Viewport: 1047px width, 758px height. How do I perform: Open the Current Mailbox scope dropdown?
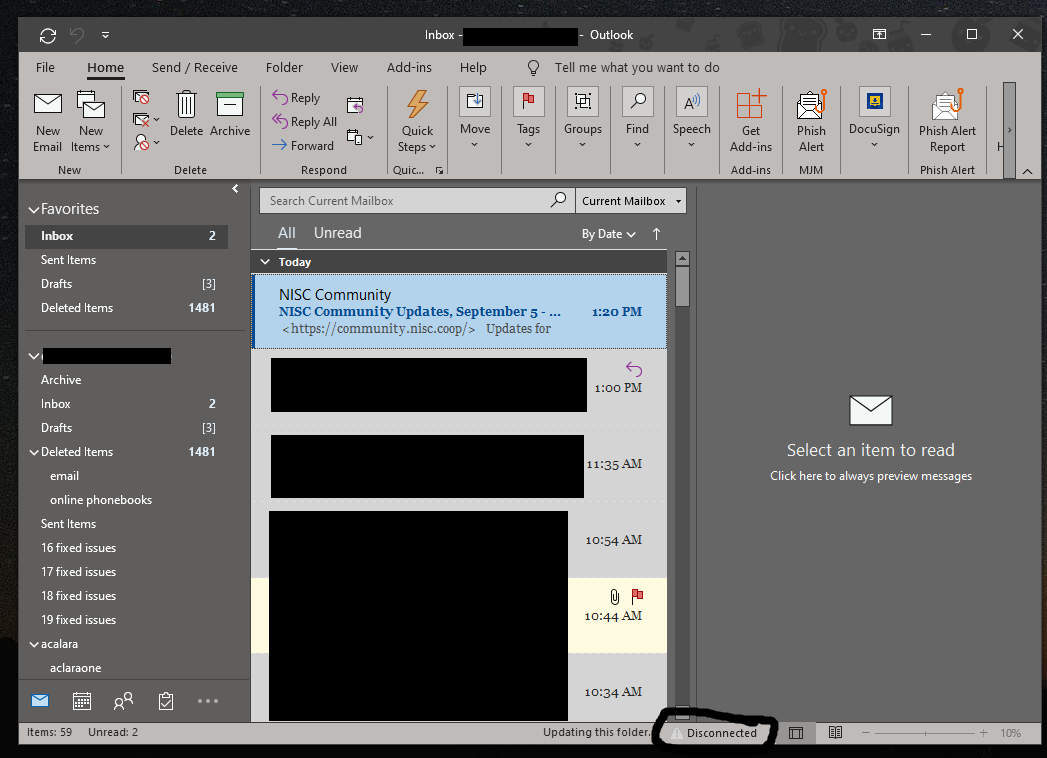(x=630, y=200)
